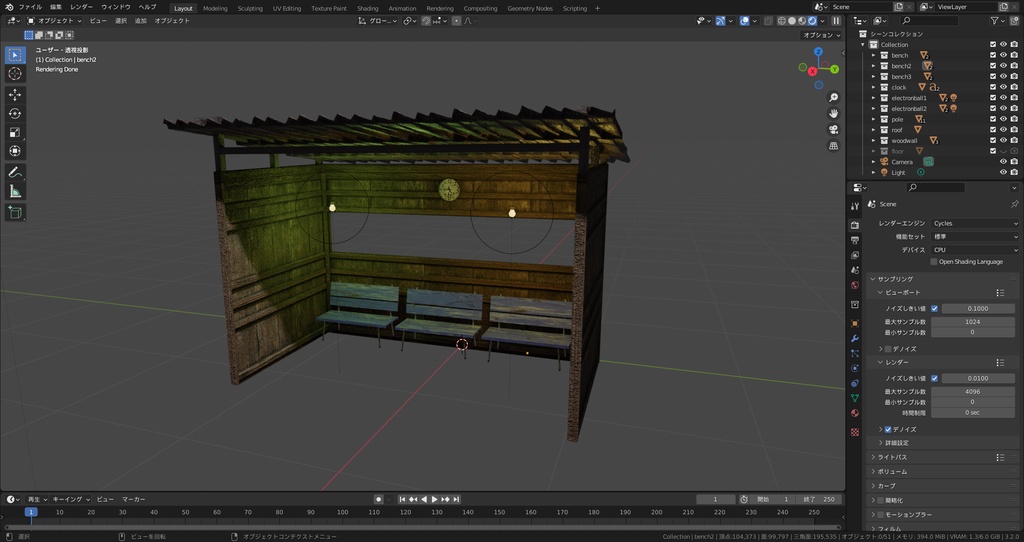This screenshot has height=542, width=1024.
Task: Hide the clock collection in viewport
Action: click(x=1003, y=88)
